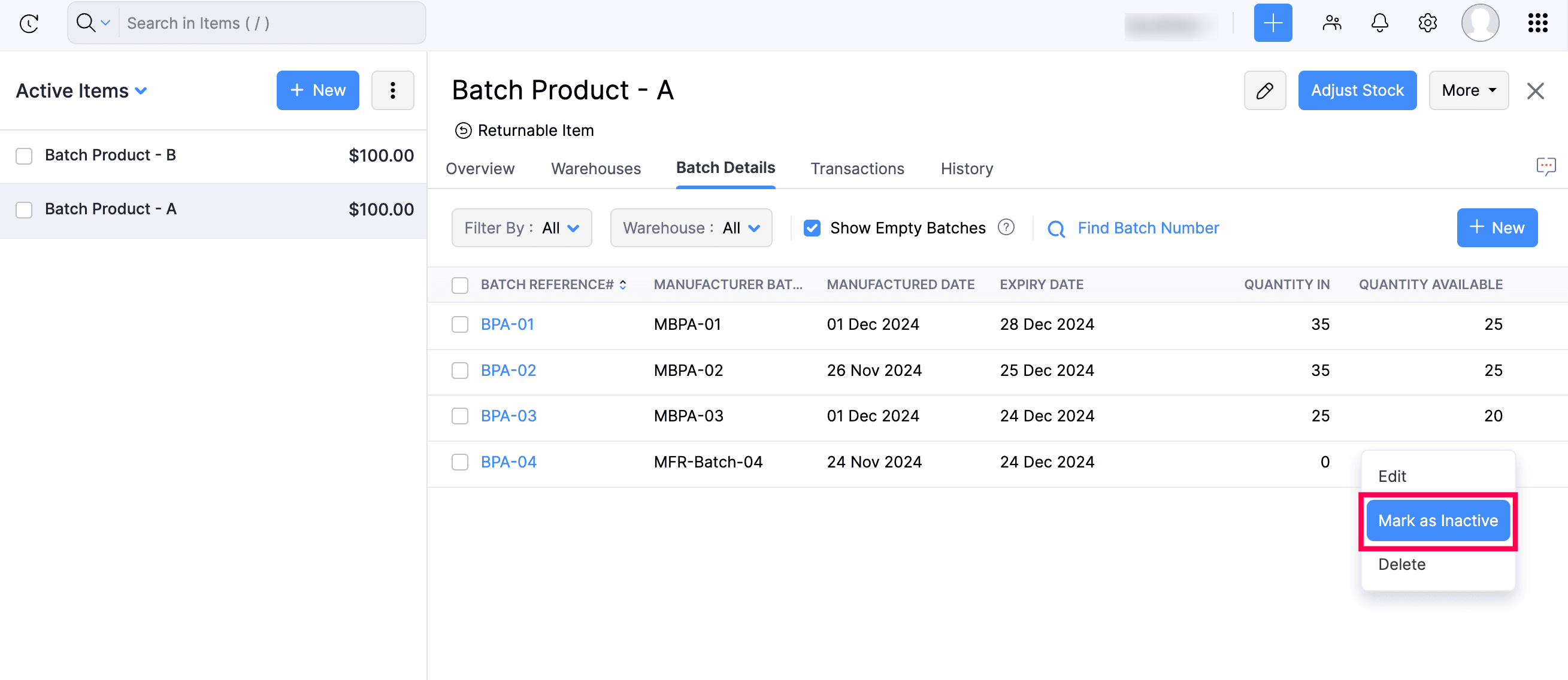Viewport: 1568px width, 680px height.
Task: Expand the Filter By dropdown
Action: [522, 228]
